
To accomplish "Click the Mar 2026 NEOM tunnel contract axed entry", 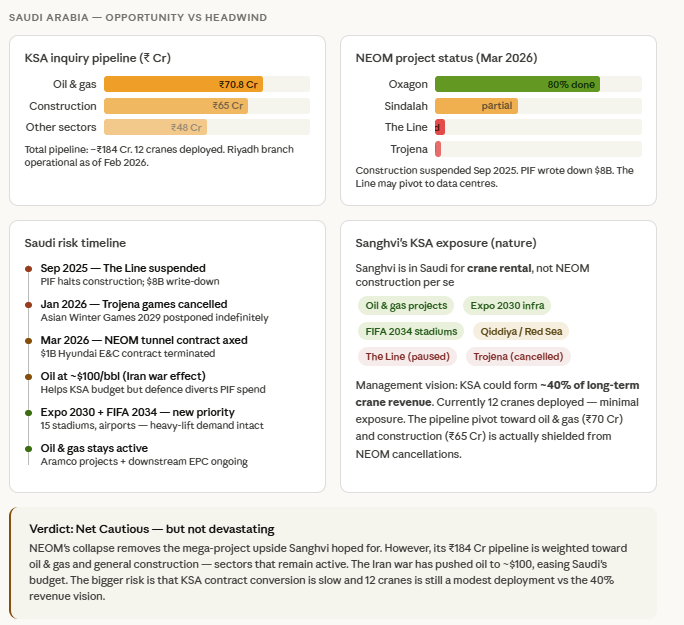I will click(144, 346).
